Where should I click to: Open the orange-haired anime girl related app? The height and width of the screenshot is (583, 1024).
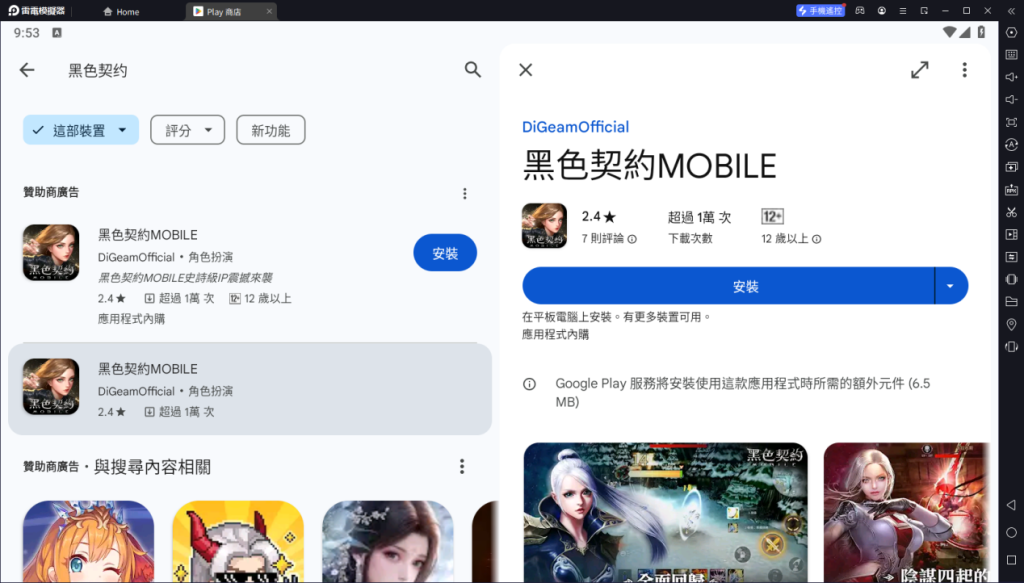pyautogui.click(x=88, y=541)
